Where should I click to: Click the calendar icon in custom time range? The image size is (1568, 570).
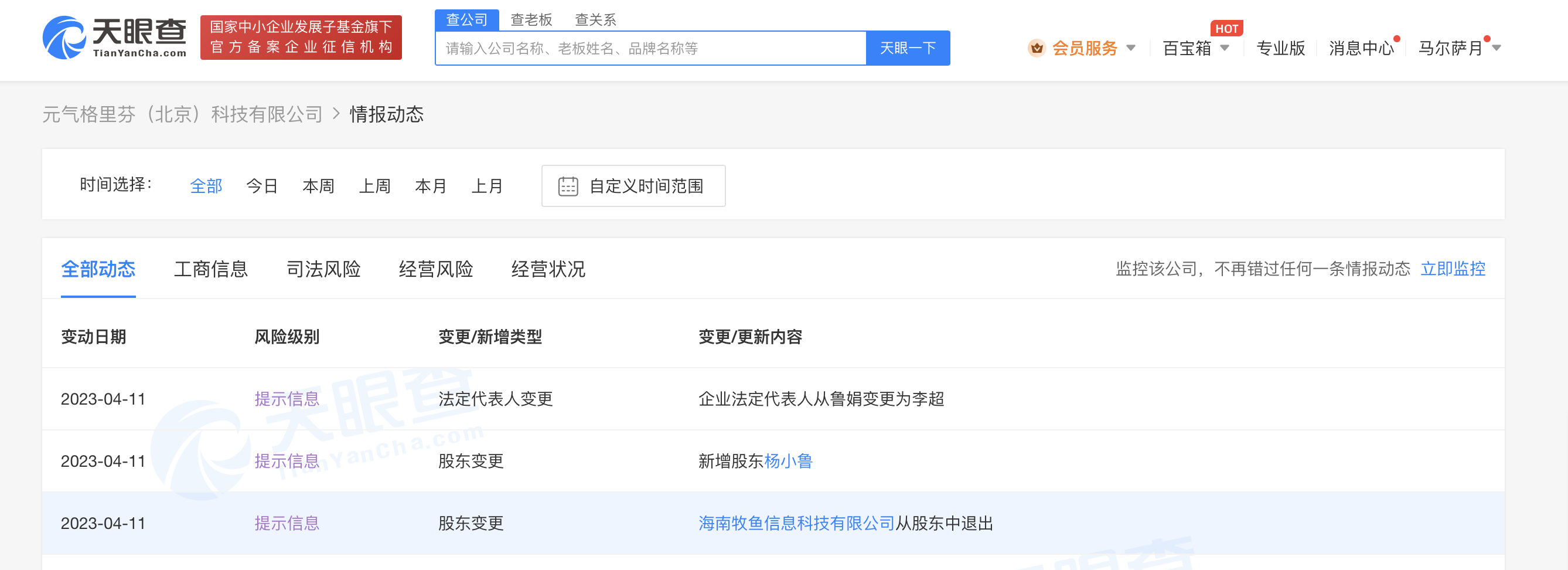(x=568, y=186)
